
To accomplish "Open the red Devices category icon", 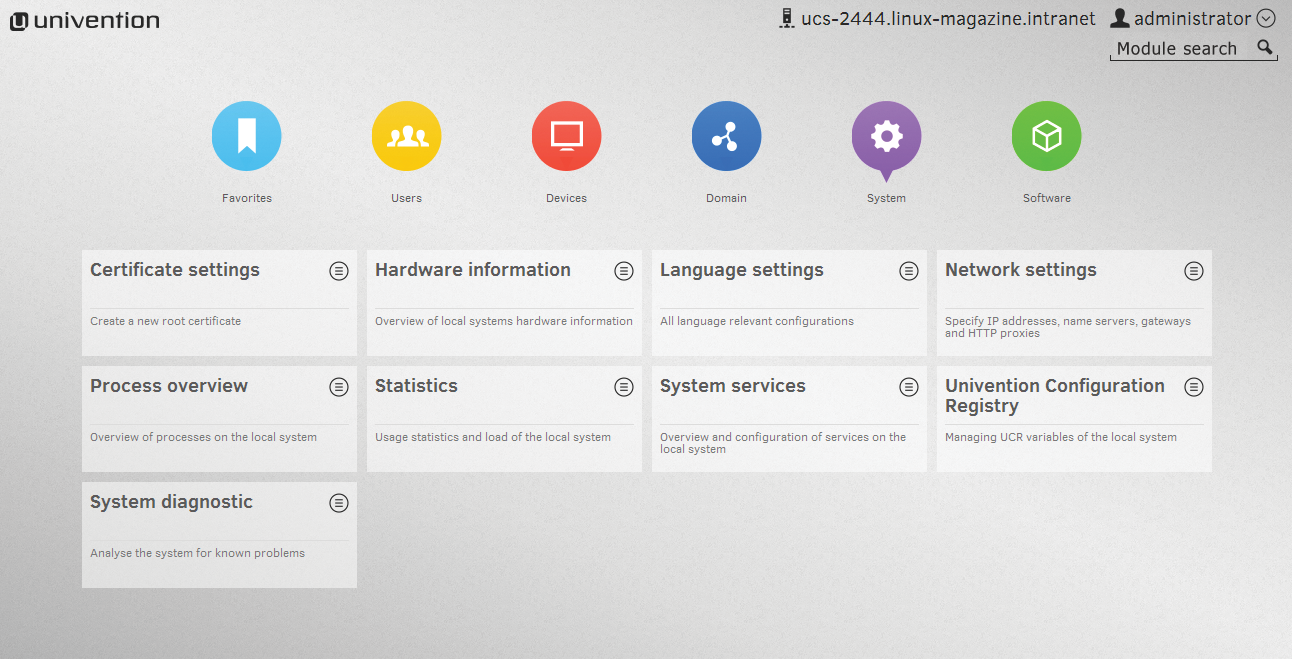I will coord(566,136).
